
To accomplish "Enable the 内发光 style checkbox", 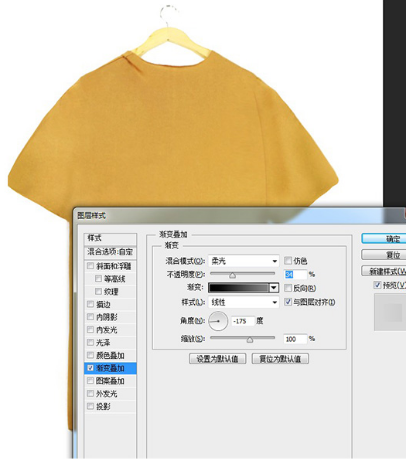I will 90,330.
